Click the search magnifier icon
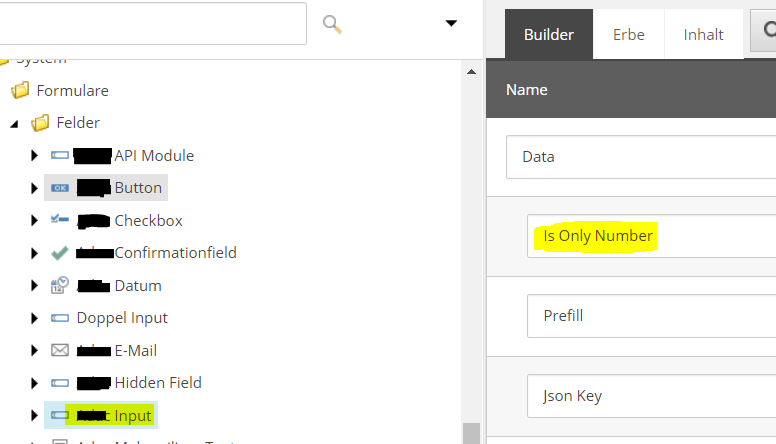776x444 pixels. click(x=333, y=24)
